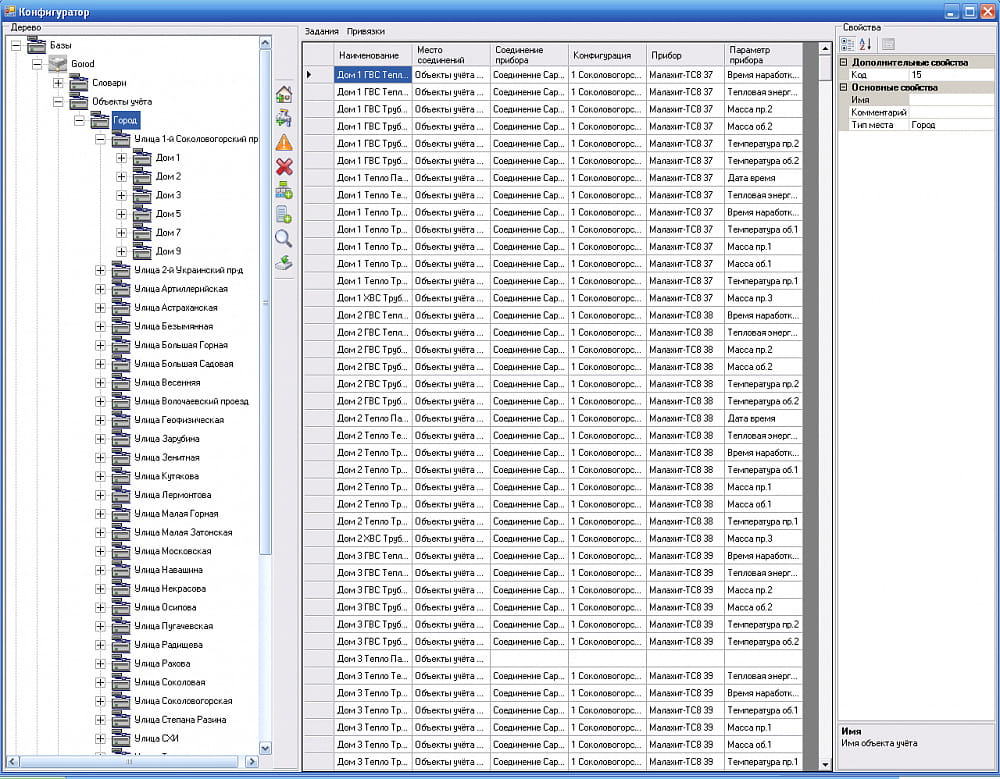1000x779 pixels.
Task: Click the red X delete icon
Action: [x=284, y=166]
